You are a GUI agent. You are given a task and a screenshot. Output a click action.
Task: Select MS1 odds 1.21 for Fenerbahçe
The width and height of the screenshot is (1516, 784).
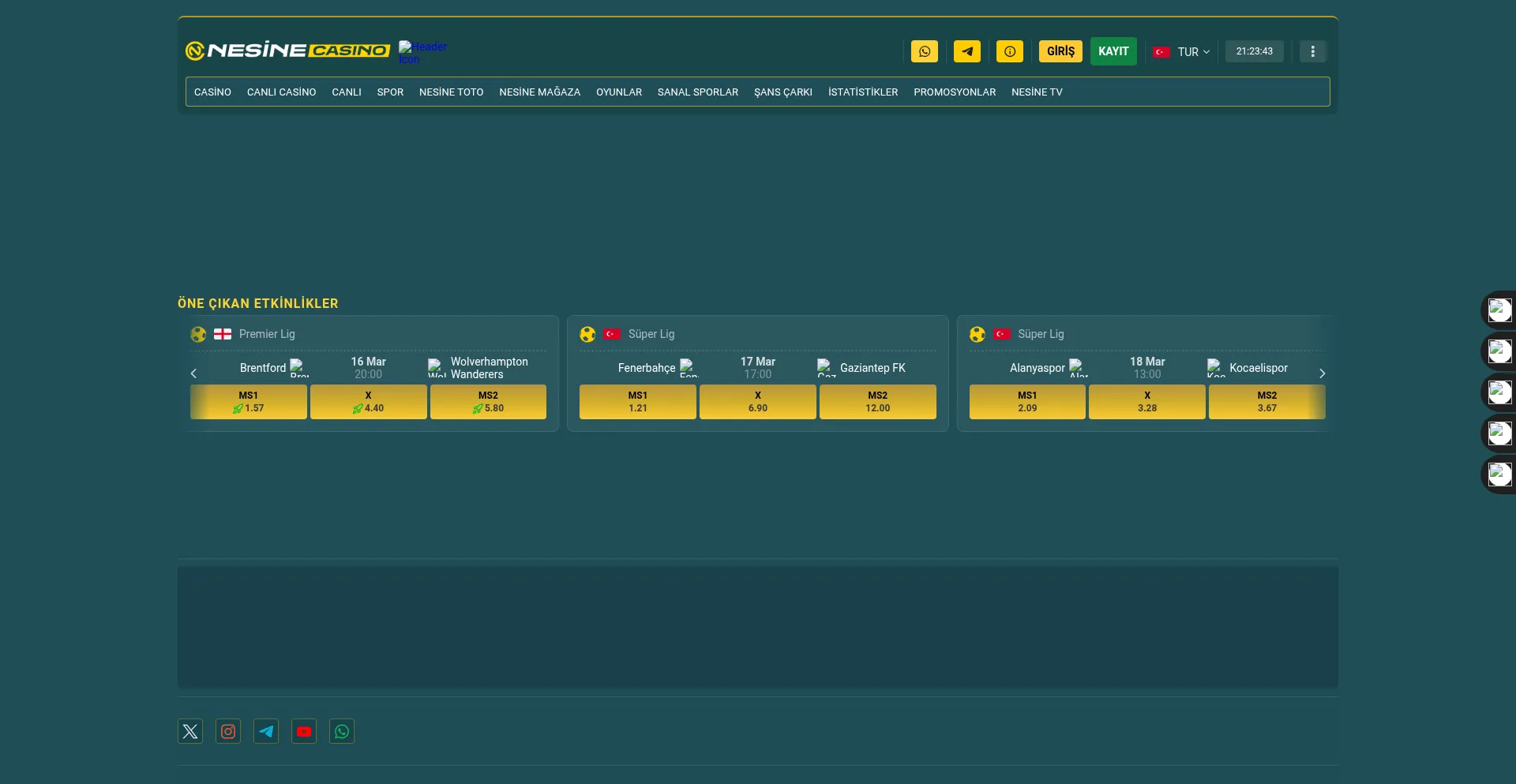pos(638,402)
